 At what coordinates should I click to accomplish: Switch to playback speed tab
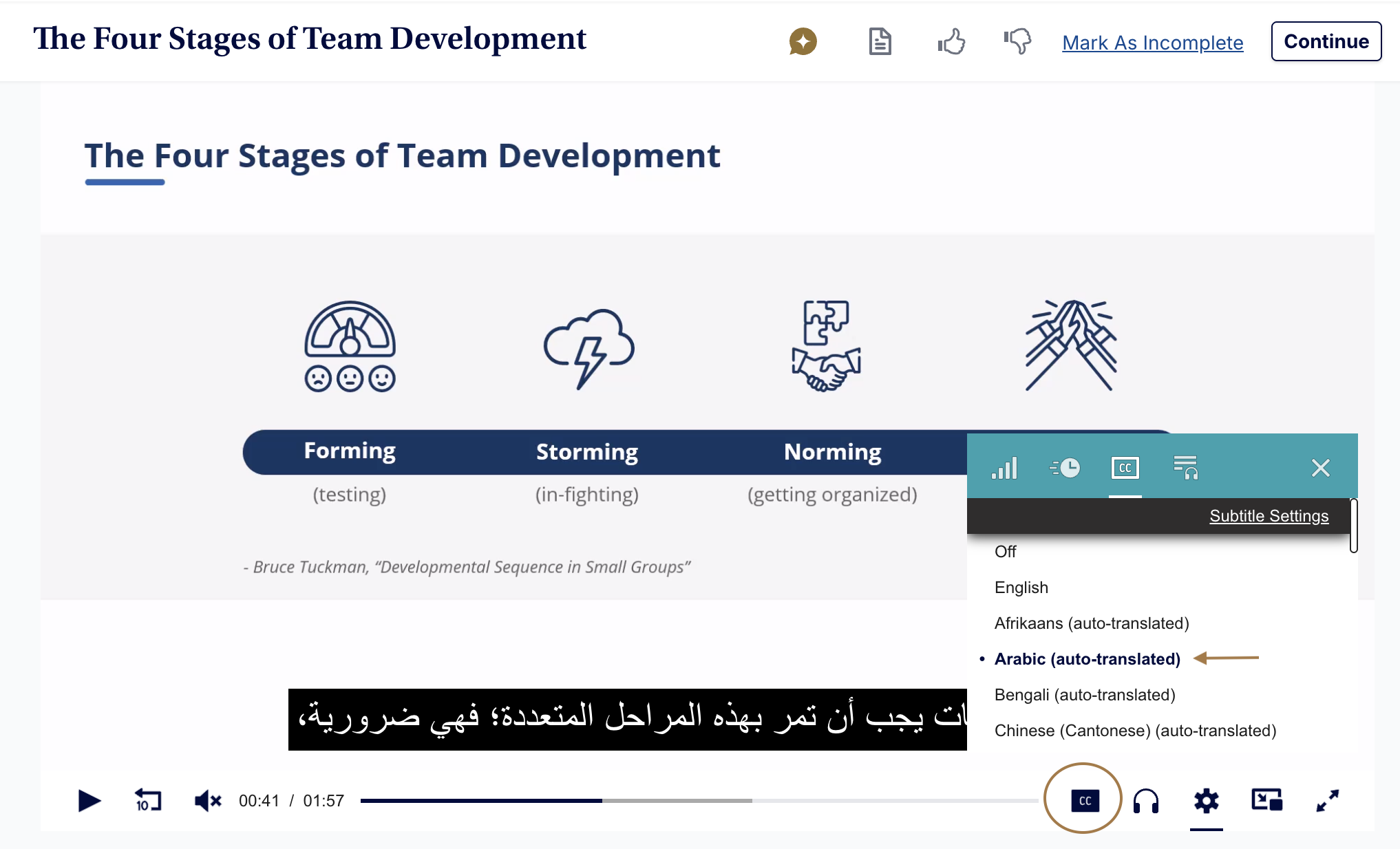[1065, 468]
